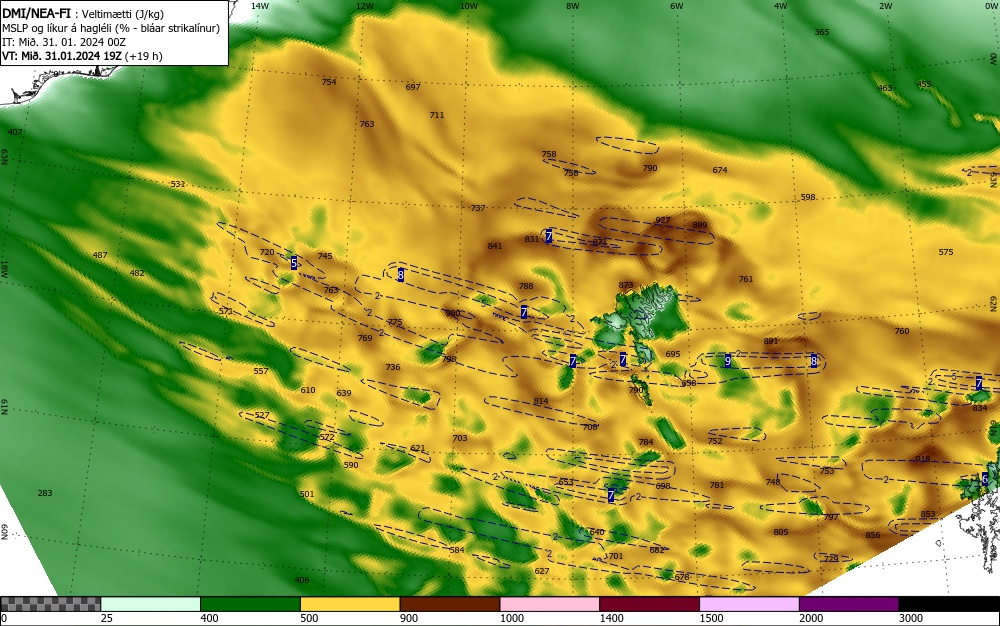Click the 1400 legend threshold label
This screenshot has height=626, width=1000.
click(x=611, y=618)
